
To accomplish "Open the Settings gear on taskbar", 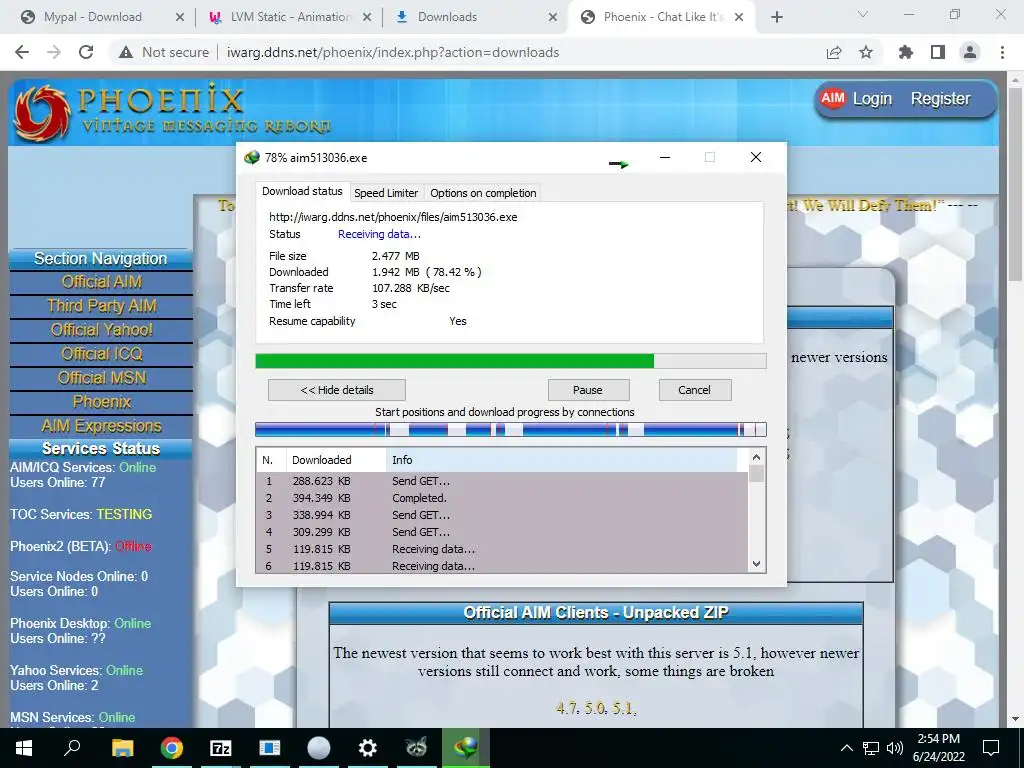I will tap(368, 748).
